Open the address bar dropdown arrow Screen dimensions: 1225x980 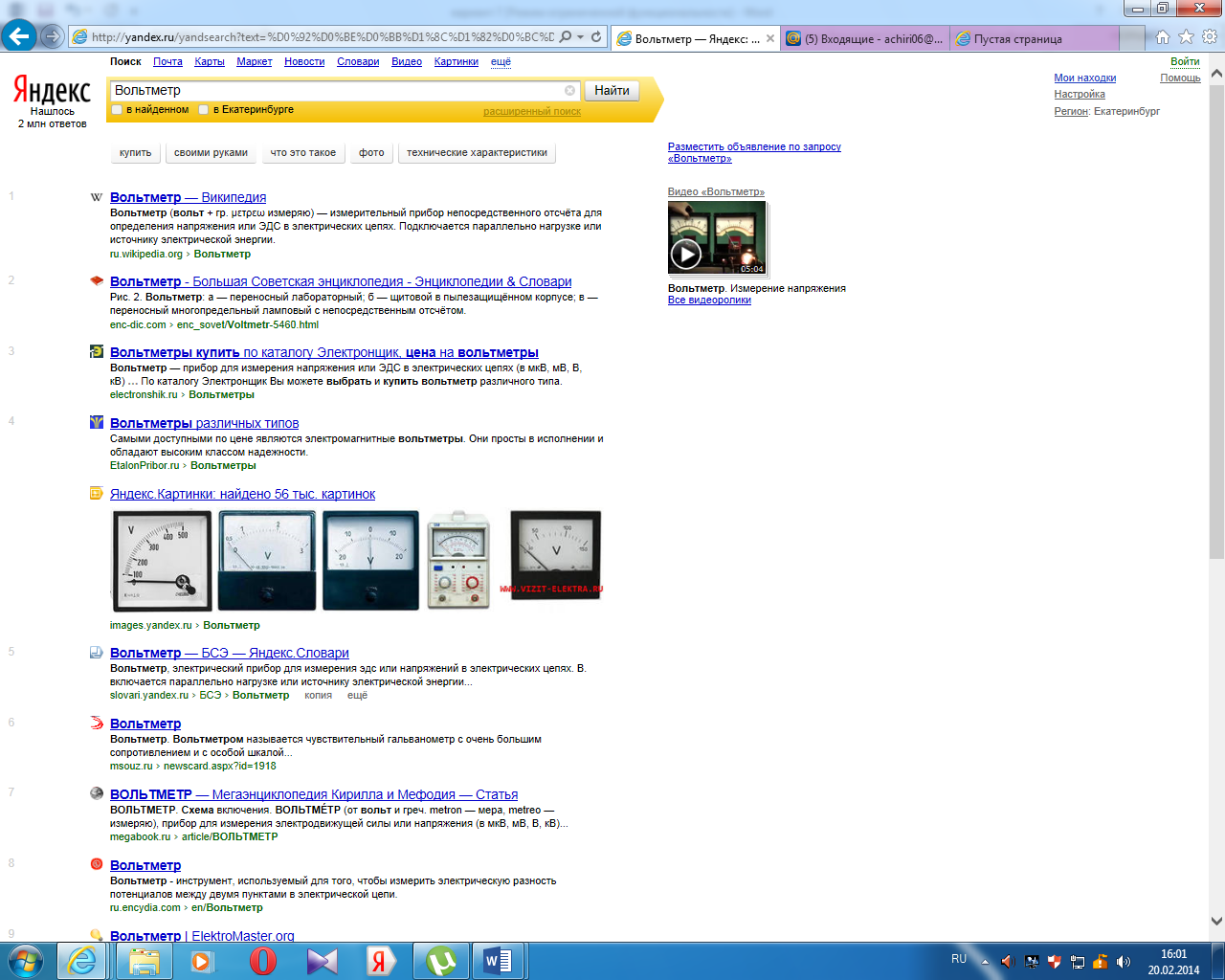click(x=580, y=37)
